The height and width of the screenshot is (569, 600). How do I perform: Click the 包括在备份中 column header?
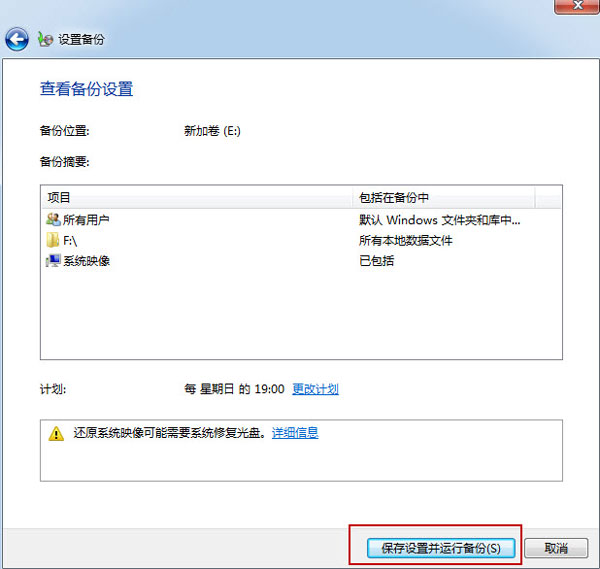click(443, 197)
